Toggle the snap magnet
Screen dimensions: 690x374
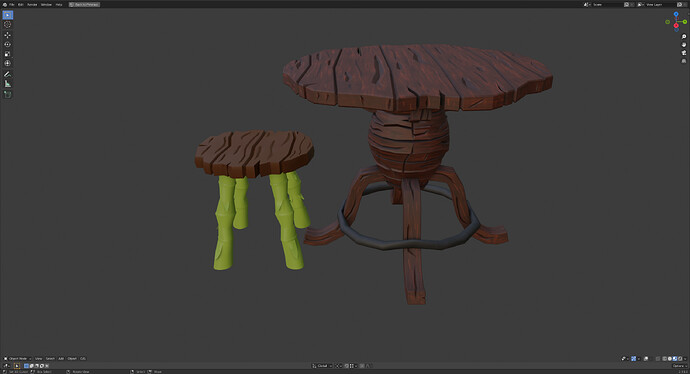pyautogui.click(x=346, y=366)
